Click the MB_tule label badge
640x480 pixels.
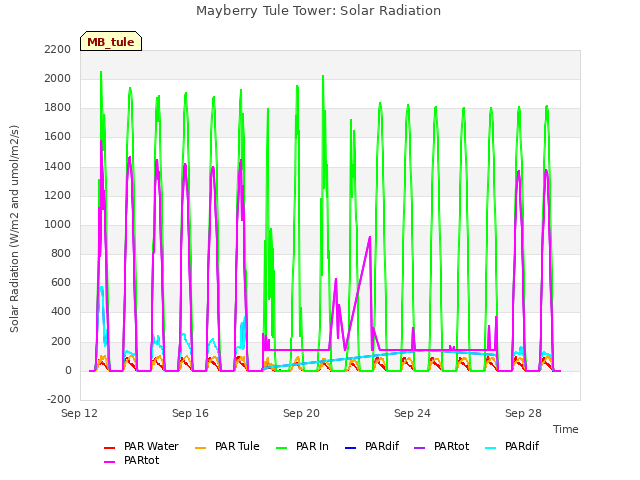[111, 42]
